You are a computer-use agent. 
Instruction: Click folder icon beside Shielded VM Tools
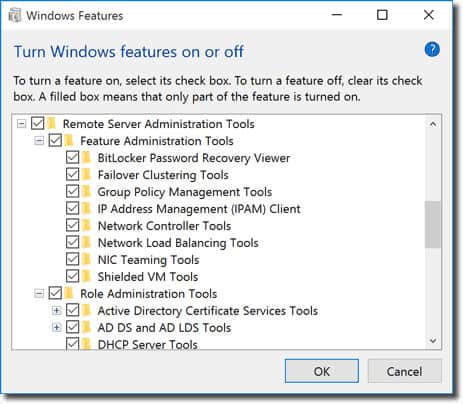tap(86, 277)
